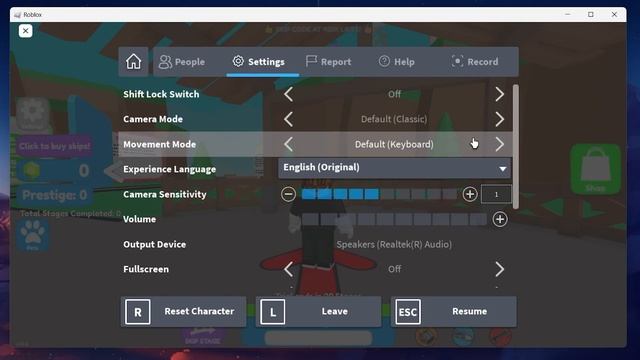Image resolution: width=640 pixels, height=360 pixels.
Task: Open the green Shop bag icon
Action: 596,169
